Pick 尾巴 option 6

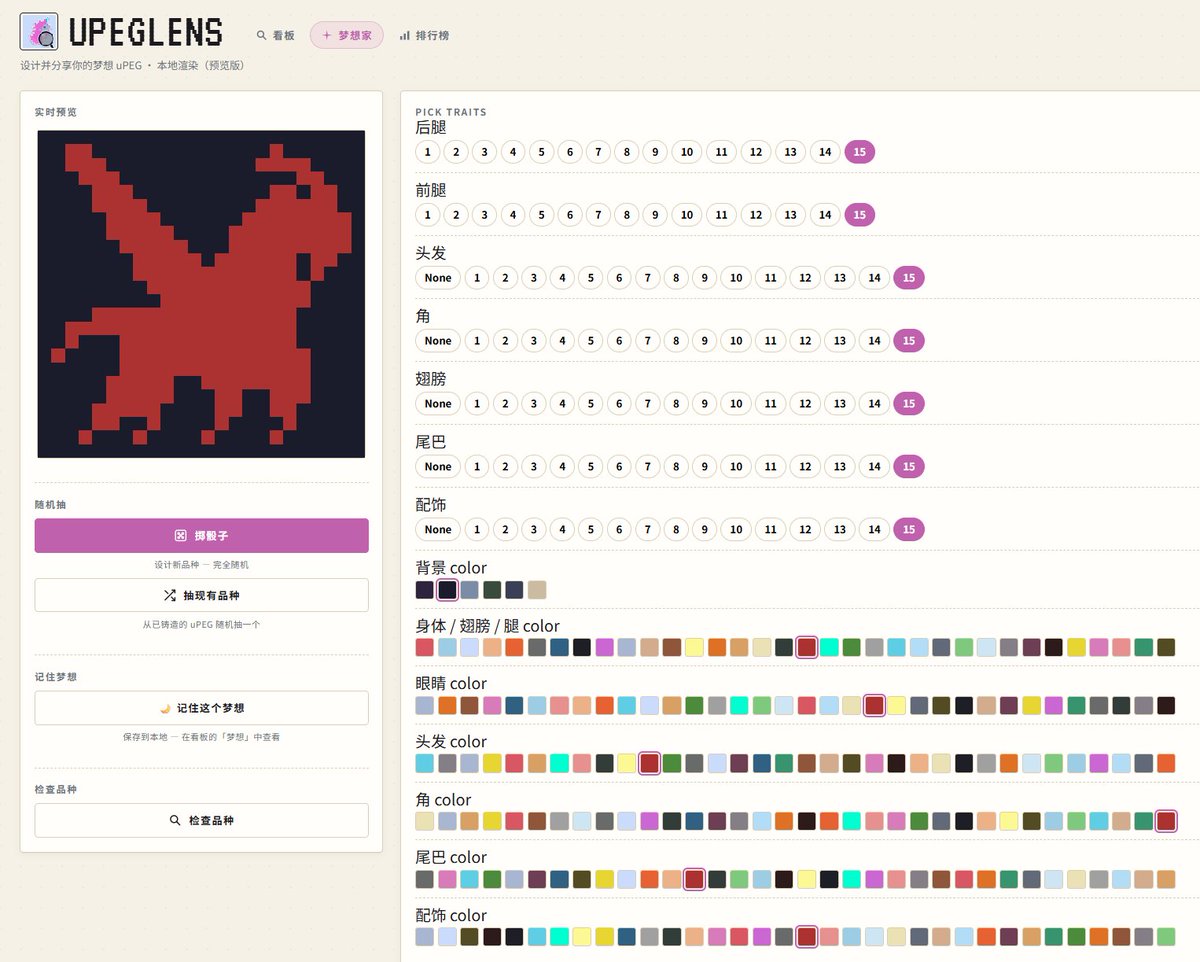click(x=619, y=467)
